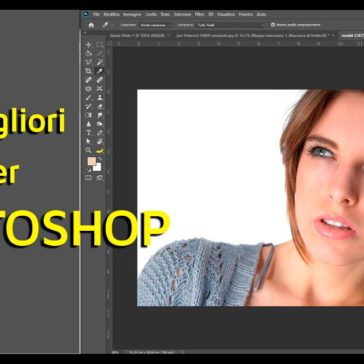Screen dimensions: 364x364
Task: Select the Clone Stamp tool
Action: point(100,98)
